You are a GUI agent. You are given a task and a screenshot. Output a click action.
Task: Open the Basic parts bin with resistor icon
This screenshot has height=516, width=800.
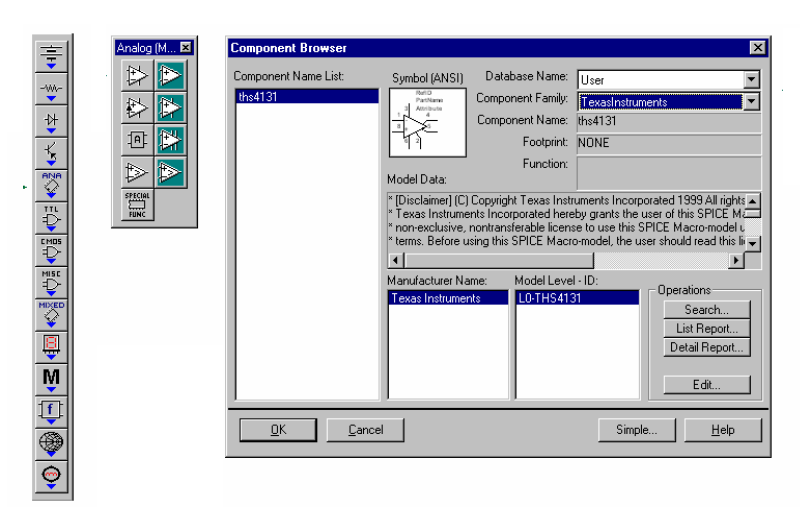(51, 89)
